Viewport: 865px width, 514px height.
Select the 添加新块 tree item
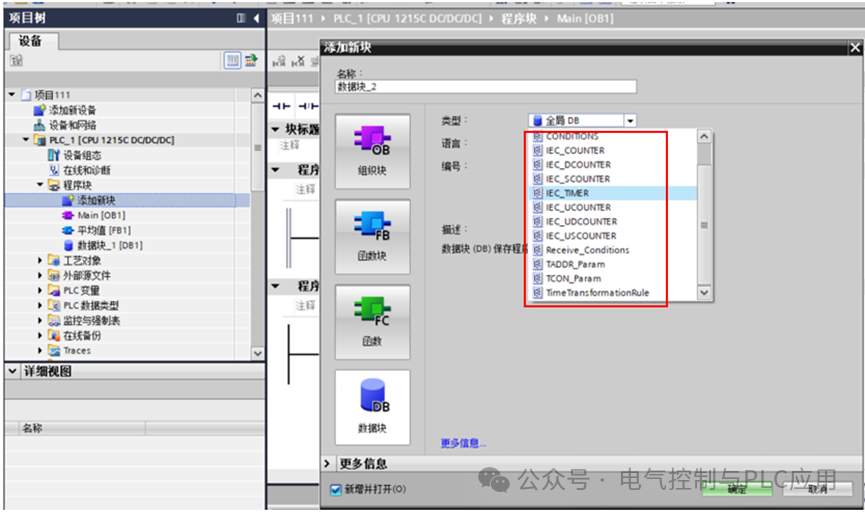127,200
